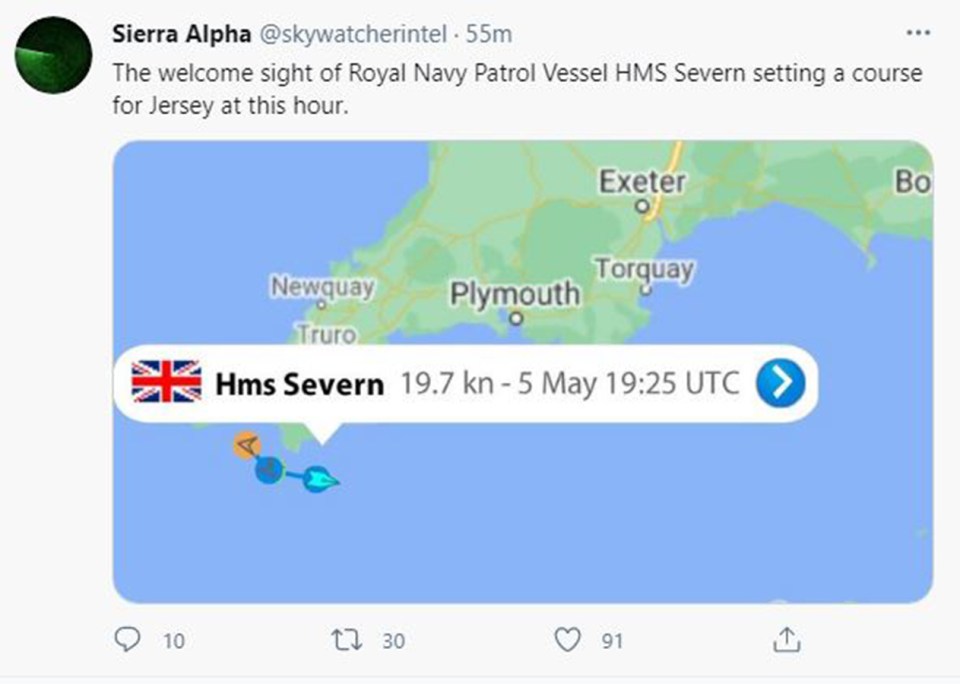Viewport: 960px width, 684px height.
Task: Open the share upload icon
Action: 786,639
